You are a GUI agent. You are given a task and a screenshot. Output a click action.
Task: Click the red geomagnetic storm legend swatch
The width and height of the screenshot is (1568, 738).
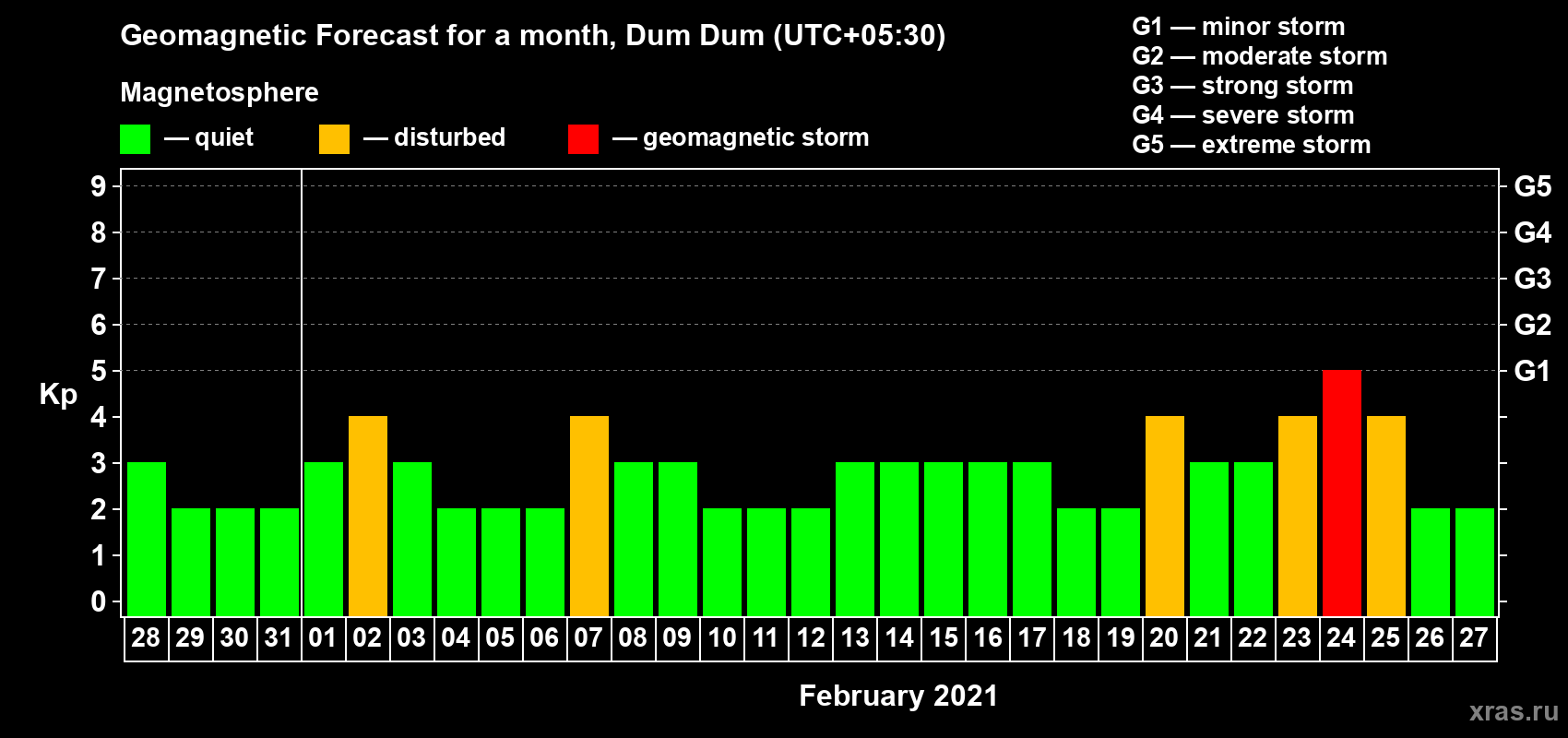point(583,139)
